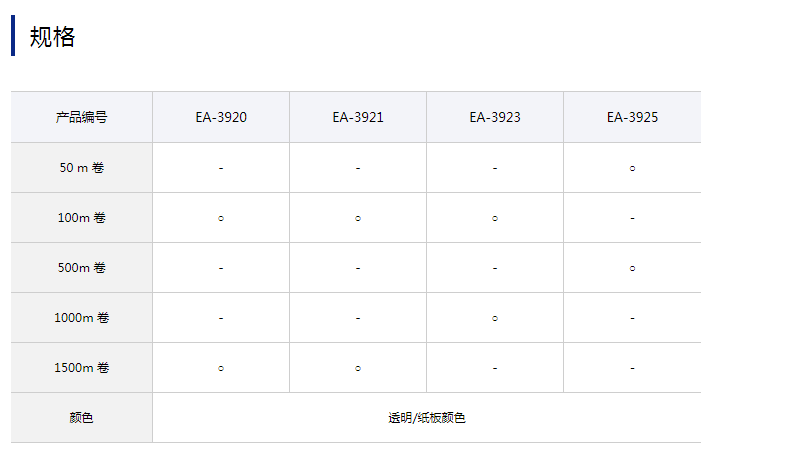Click circle mark for EA-3925 50 m 卷
Viewport: 803px width, 462px height.
632,168
